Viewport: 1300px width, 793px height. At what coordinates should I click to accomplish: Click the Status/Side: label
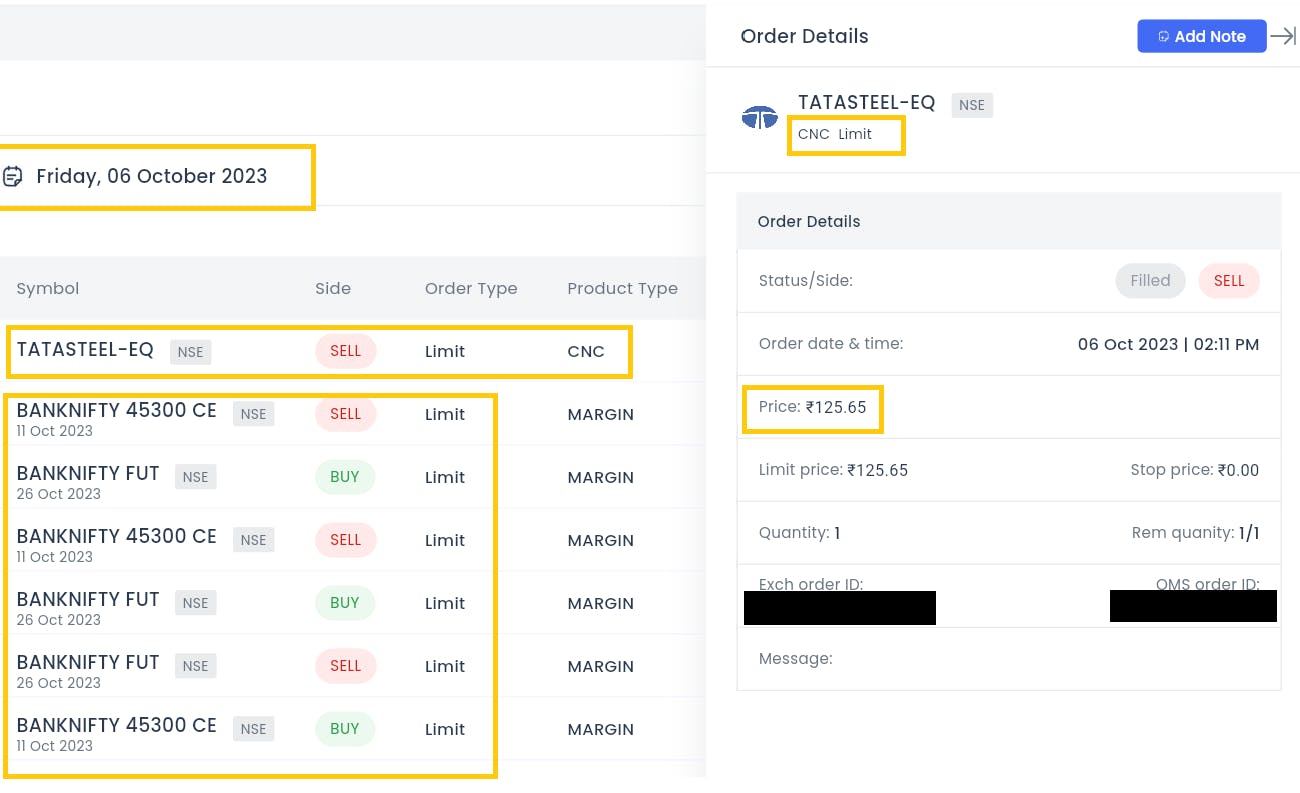(806, 281)
